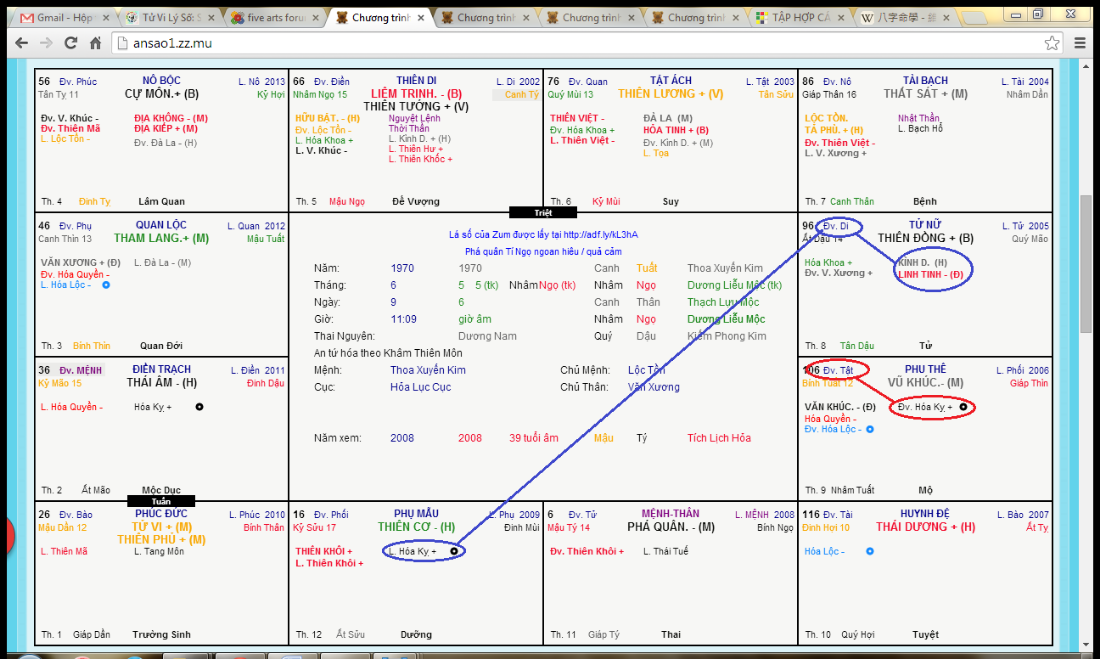This screenshot has width=1100, height=659.
Task: Click the browser Back arrow
Action: [x=20, y=43]
